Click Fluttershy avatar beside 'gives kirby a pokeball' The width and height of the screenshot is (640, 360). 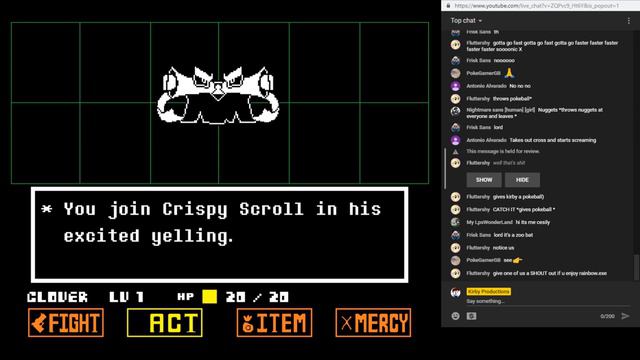click(456, 197)
